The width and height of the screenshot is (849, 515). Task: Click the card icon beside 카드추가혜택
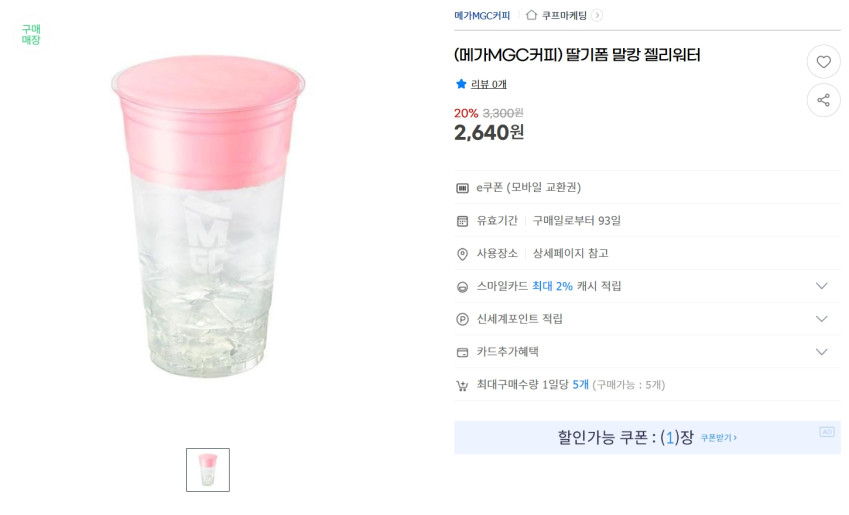point(462,352)
